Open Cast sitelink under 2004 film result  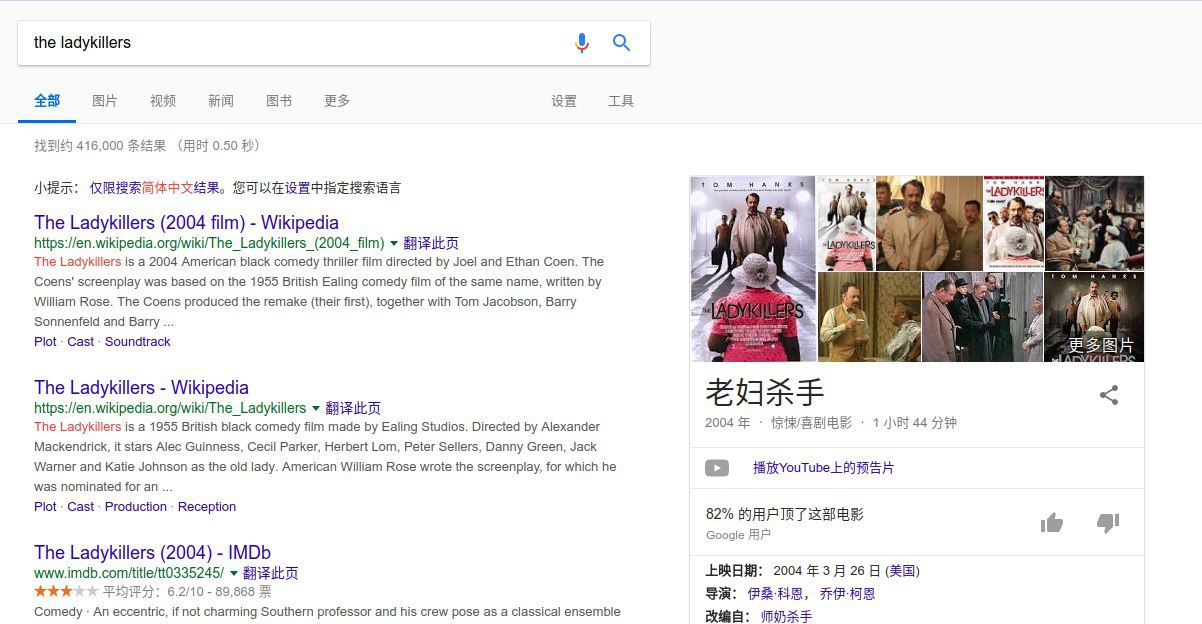coord(80,341)
